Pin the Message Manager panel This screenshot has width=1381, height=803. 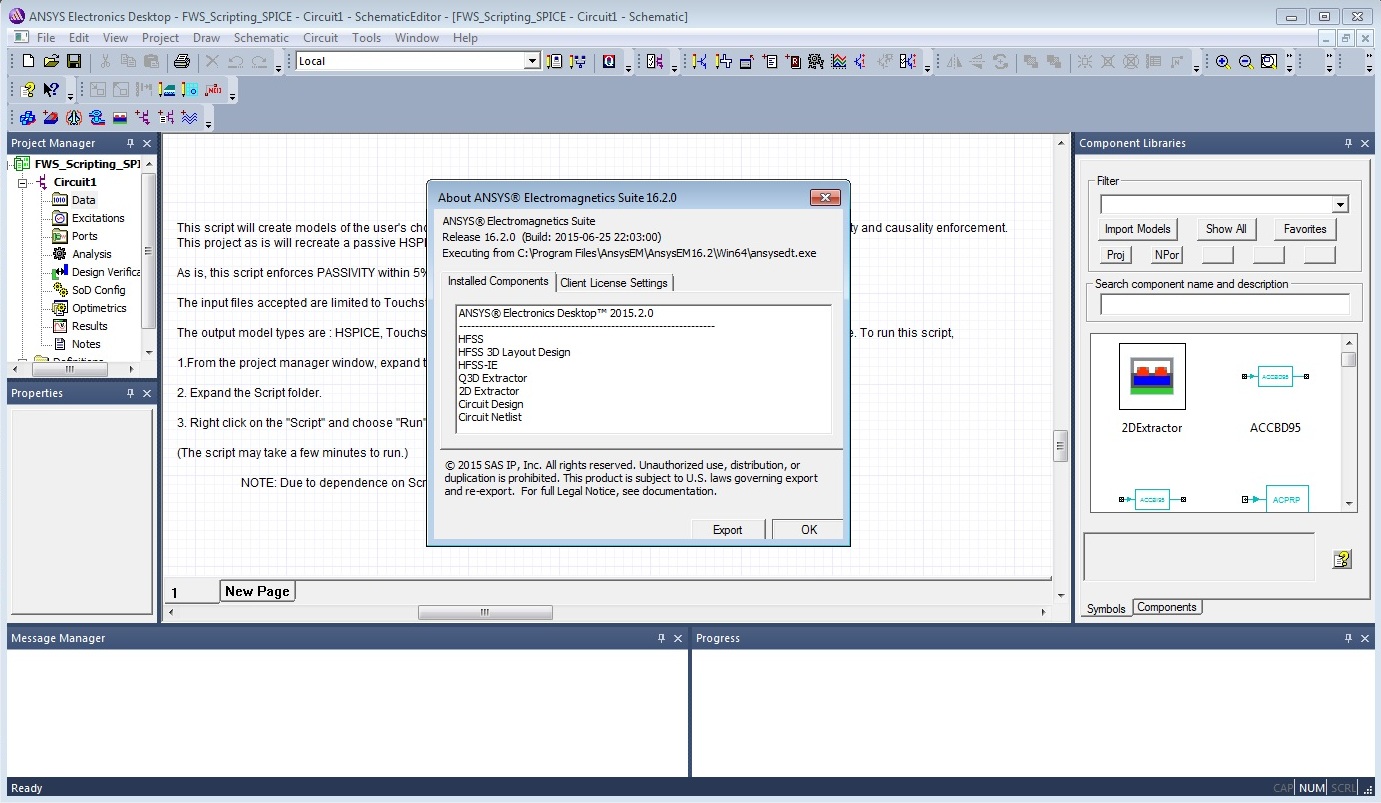coord(661,638)
